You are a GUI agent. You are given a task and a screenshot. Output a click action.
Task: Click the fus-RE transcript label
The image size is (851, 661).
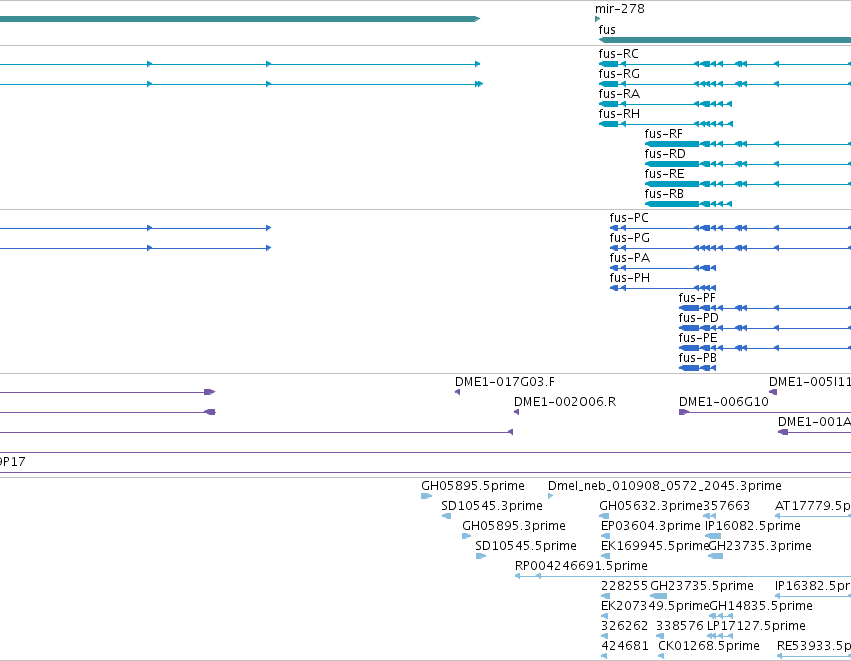664,174
